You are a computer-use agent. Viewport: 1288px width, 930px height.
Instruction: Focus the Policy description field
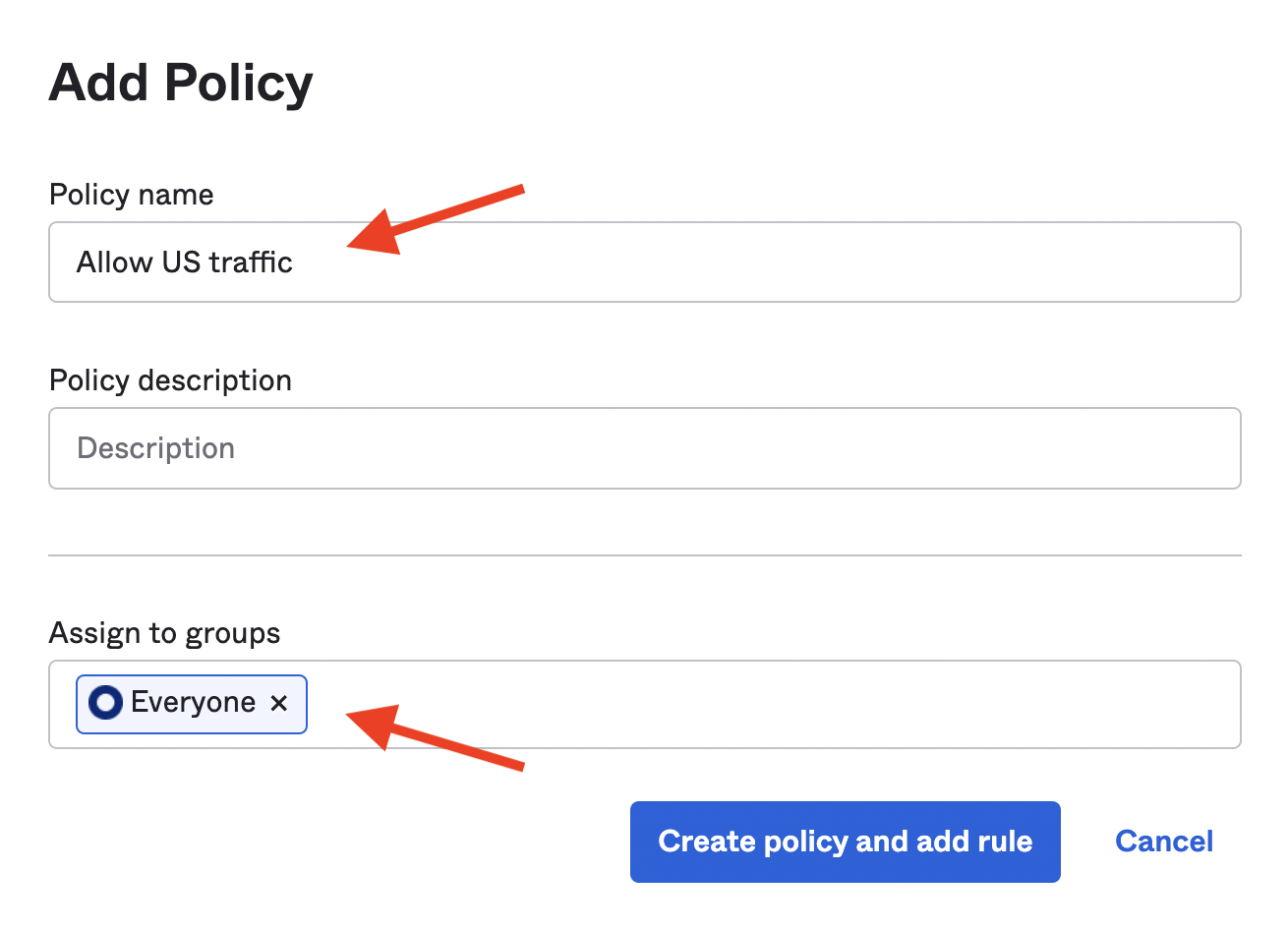(644, 448)
